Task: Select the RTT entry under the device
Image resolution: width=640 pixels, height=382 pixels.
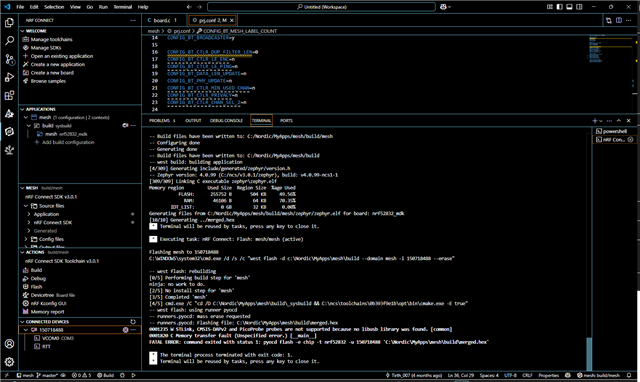Action: click(46, 346)
